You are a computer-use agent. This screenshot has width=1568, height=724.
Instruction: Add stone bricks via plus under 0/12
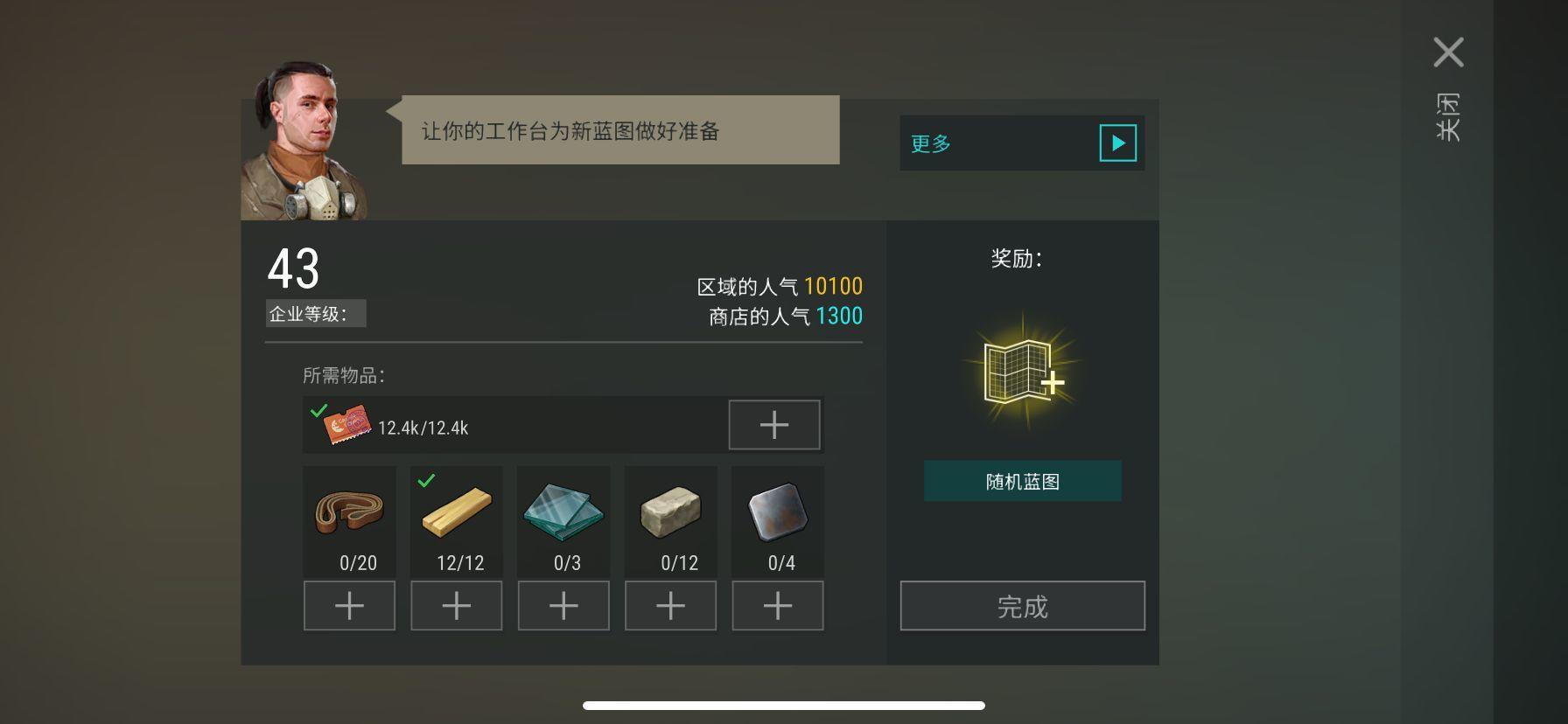point(670,605)
